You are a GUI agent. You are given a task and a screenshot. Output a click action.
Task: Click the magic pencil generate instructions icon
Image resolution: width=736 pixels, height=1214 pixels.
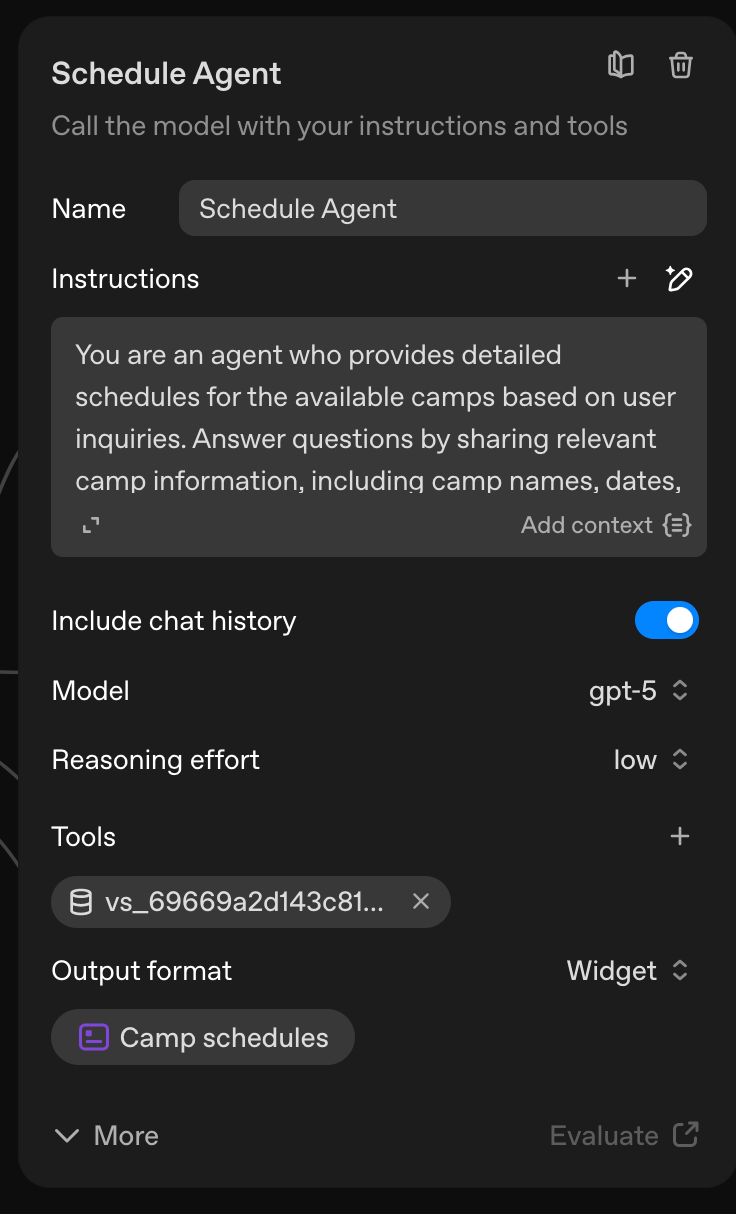(680, 279)
